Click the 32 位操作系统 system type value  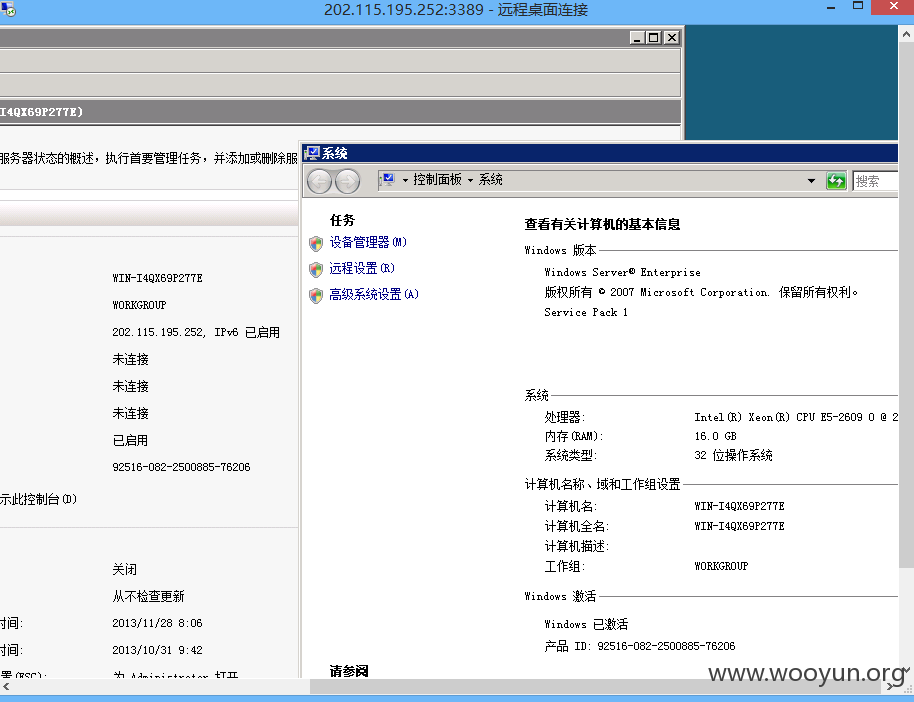click(x=733, y=455)
